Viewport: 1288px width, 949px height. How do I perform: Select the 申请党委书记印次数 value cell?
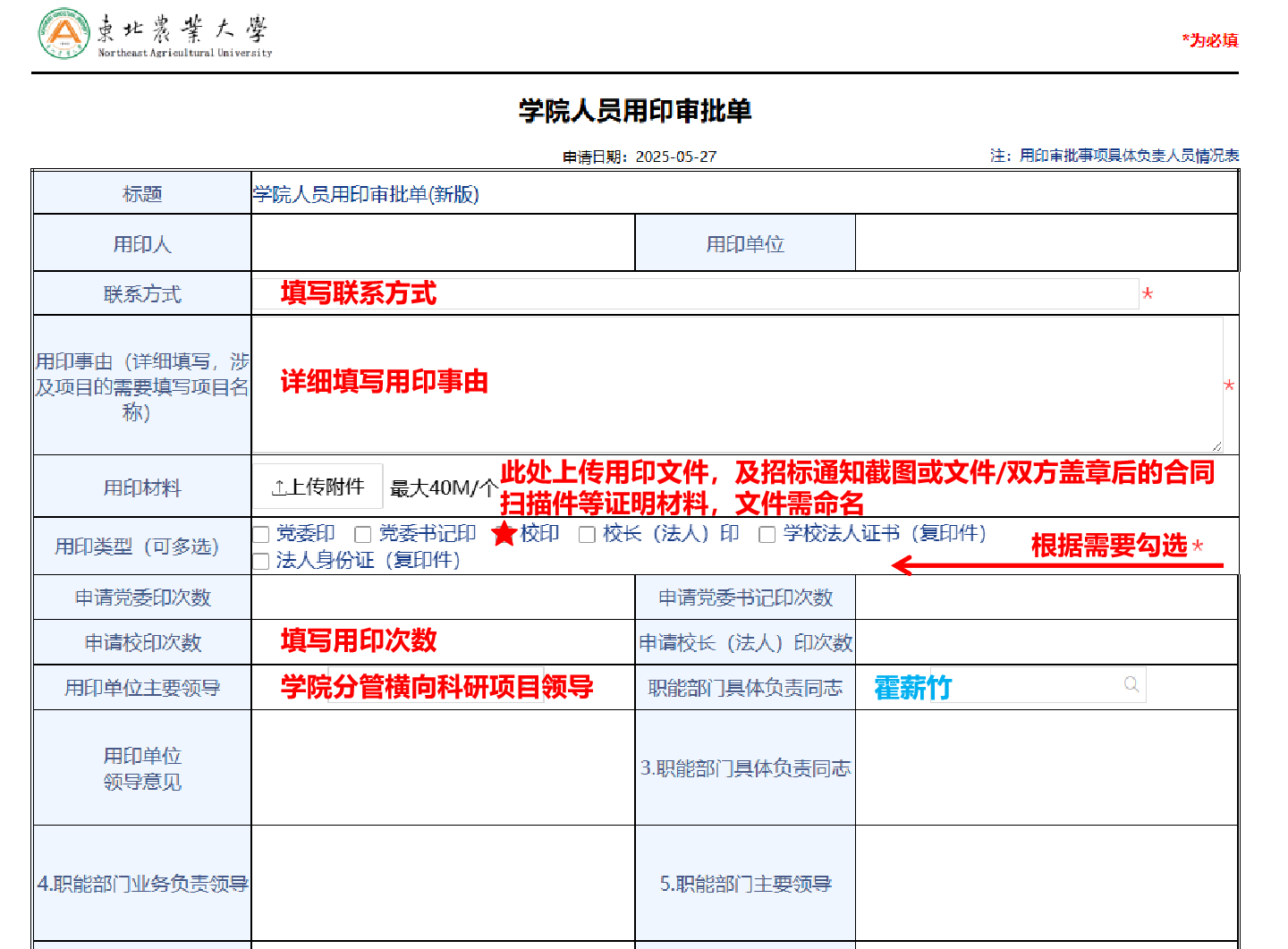(1046, 597)
